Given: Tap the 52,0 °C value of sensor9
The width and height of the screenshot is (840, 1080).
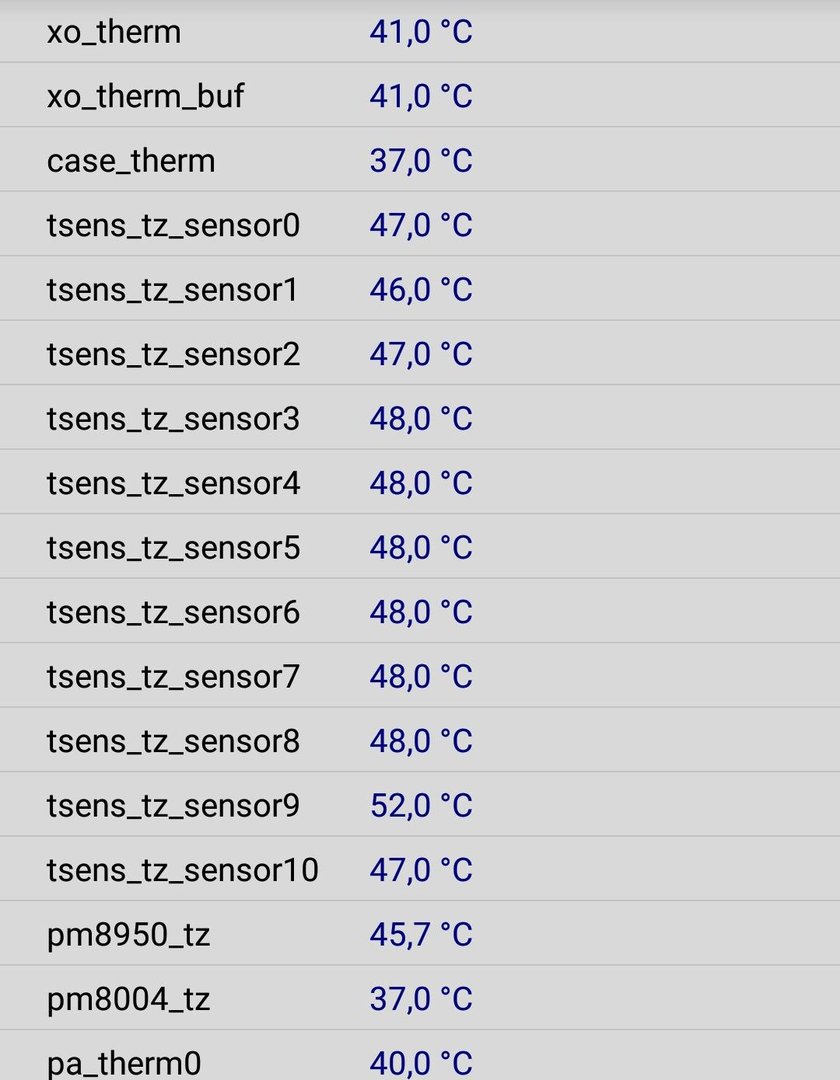Looking at the screenshot, I should [x=421, y=805].
